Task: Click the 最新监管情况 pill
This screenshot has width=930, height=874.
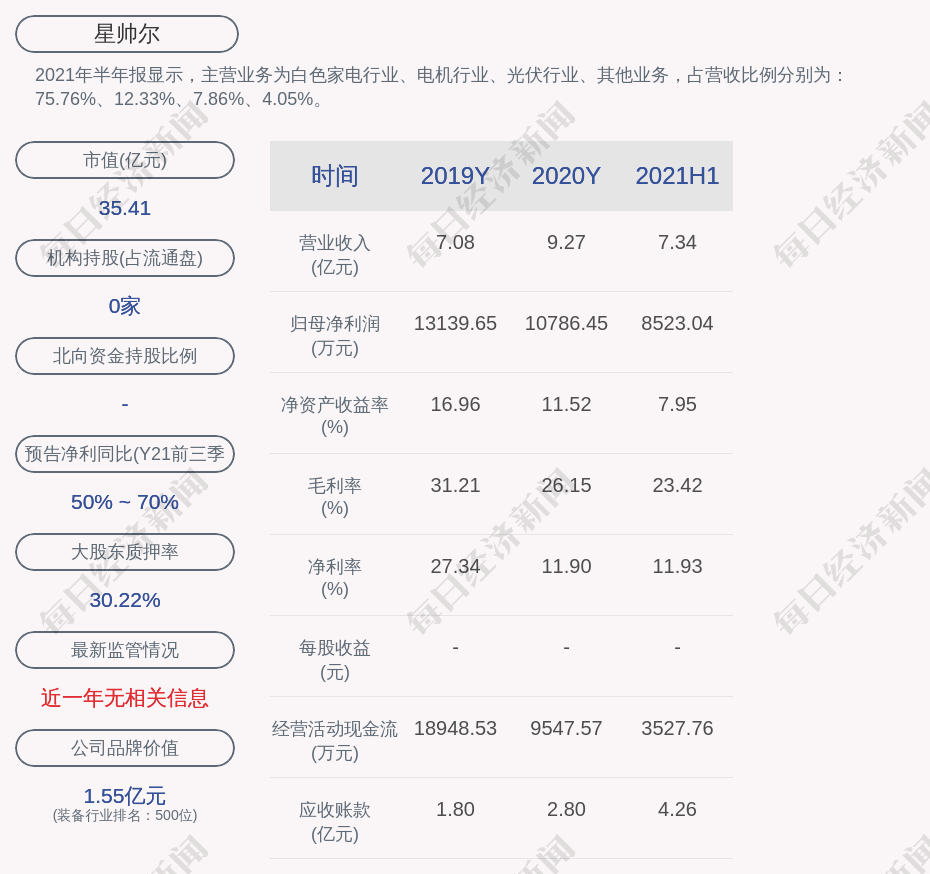Action: point(125,650)
